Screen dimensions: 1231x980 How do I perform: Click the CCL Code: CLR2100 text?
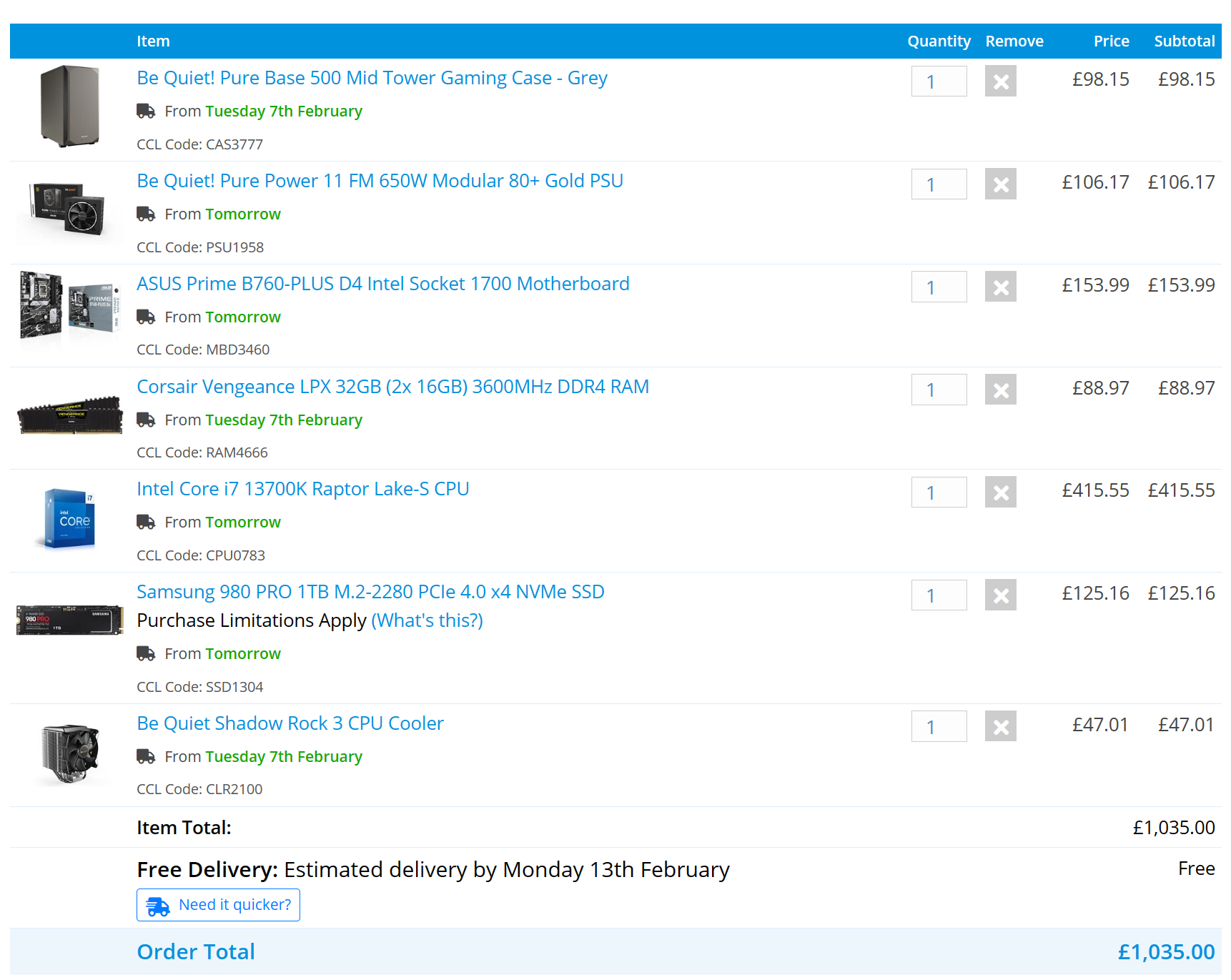click(x=199, y=789)
